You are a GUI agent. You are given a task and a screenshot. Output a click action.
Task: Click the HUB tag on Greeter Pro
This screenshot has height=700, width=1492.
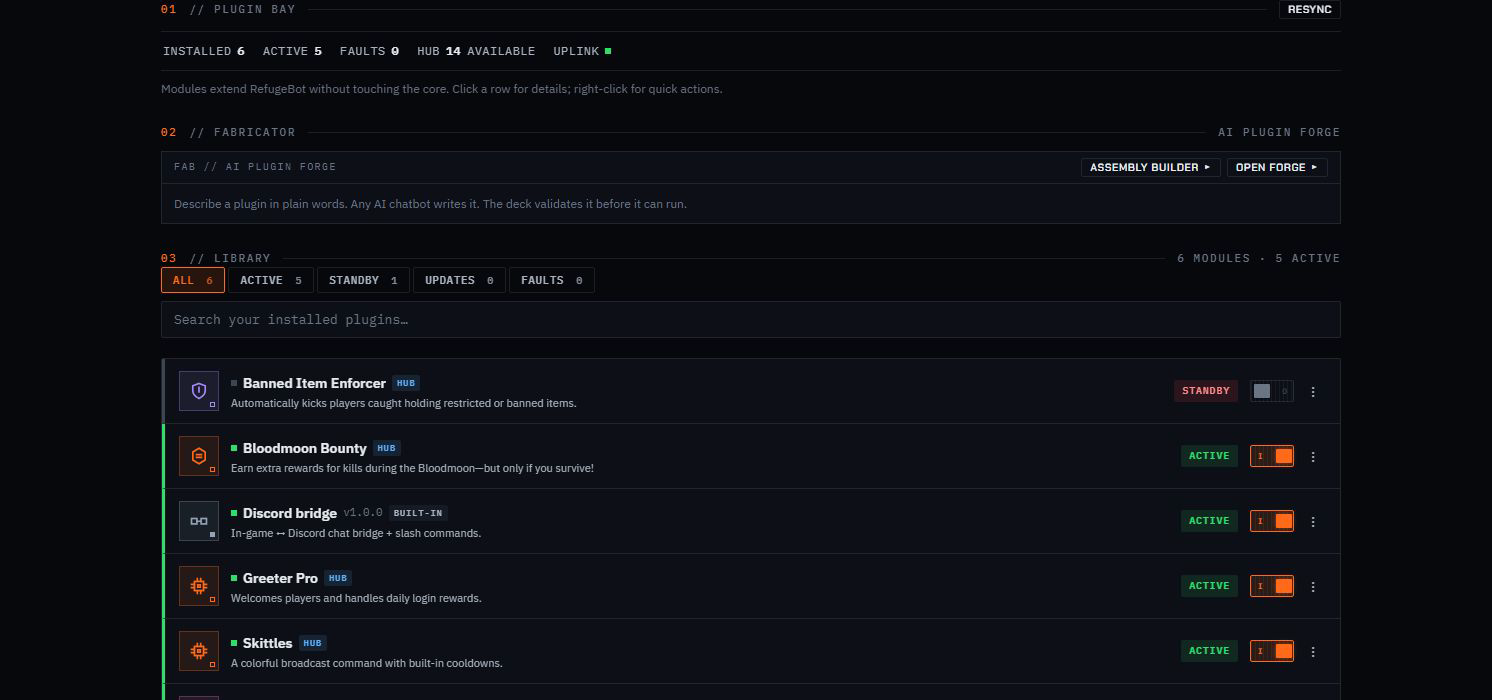pos(338,578)
